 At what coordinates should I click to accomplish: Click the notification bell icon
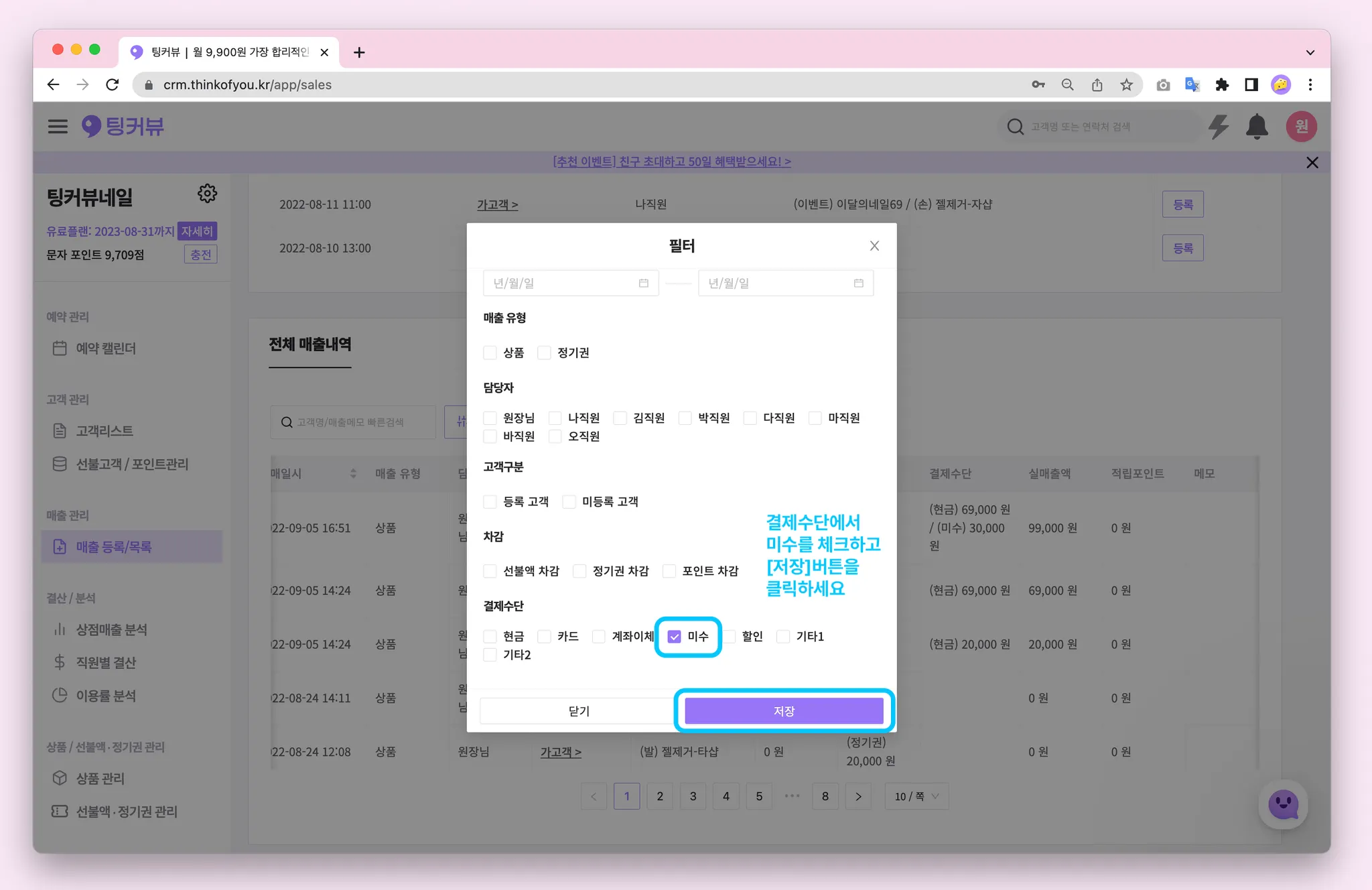(1256, 126)
